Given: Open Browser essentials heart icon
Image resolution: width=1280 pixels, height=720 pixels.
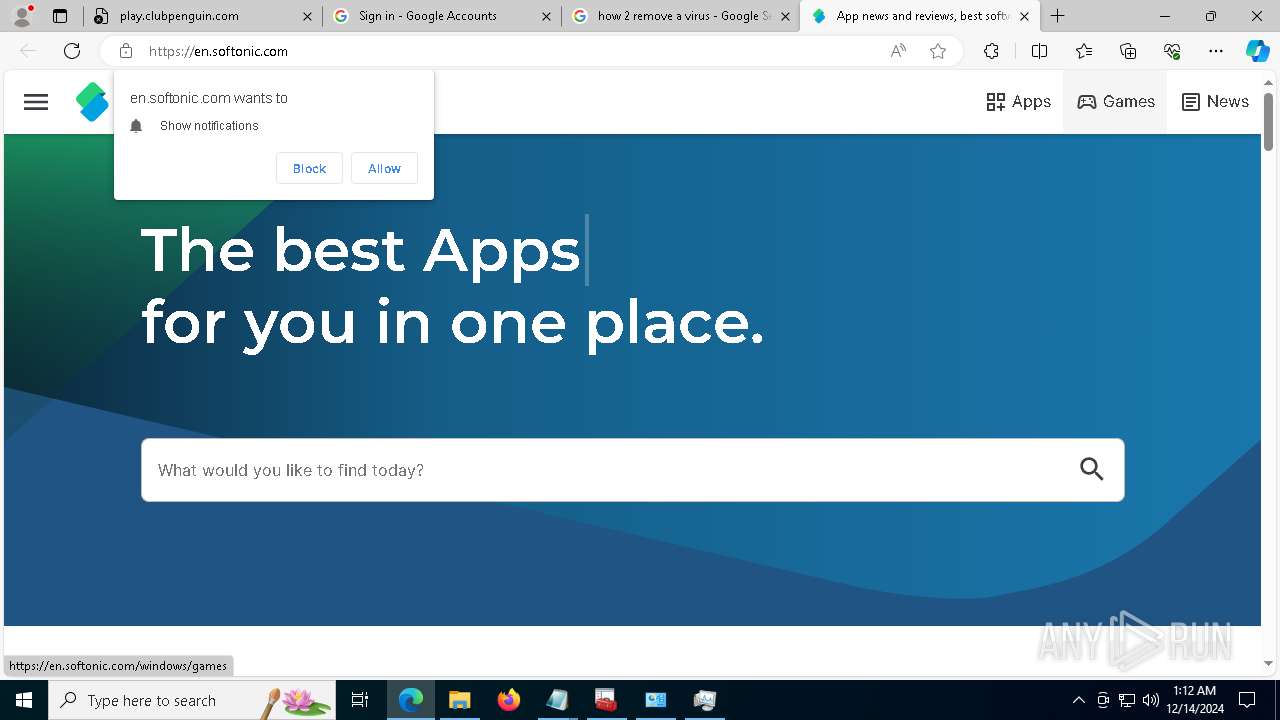Looking at the screenshot, I should click(1172, 51).
